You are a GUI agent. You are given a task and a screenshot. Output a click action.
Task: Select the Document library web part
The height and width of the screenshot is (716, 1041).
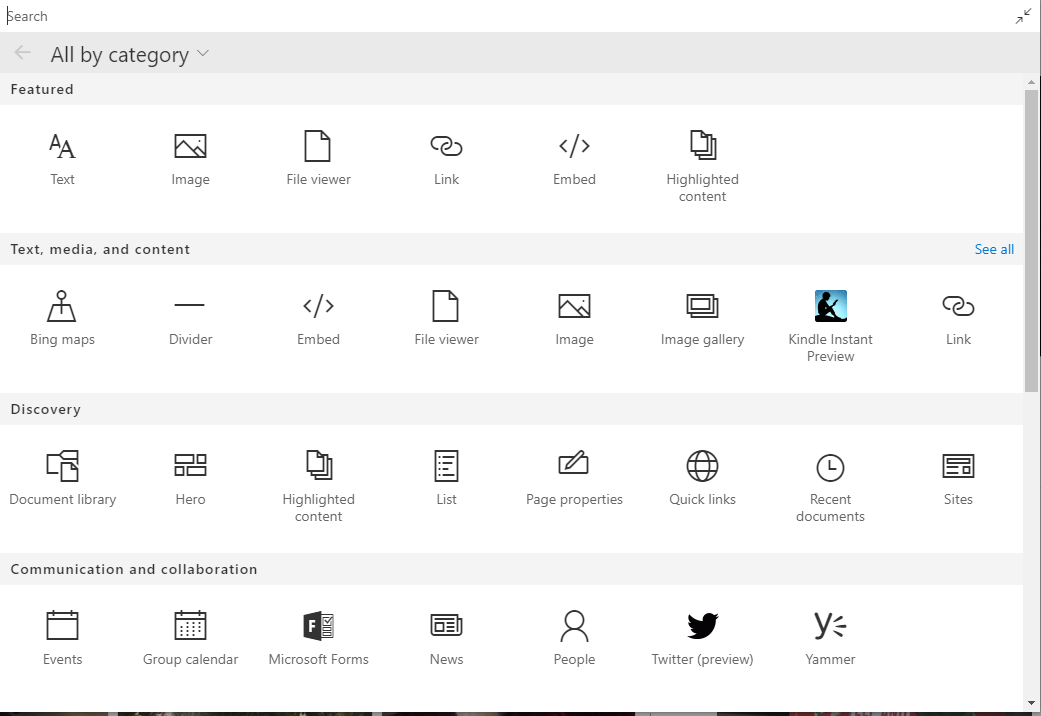[x=62, y=478]
